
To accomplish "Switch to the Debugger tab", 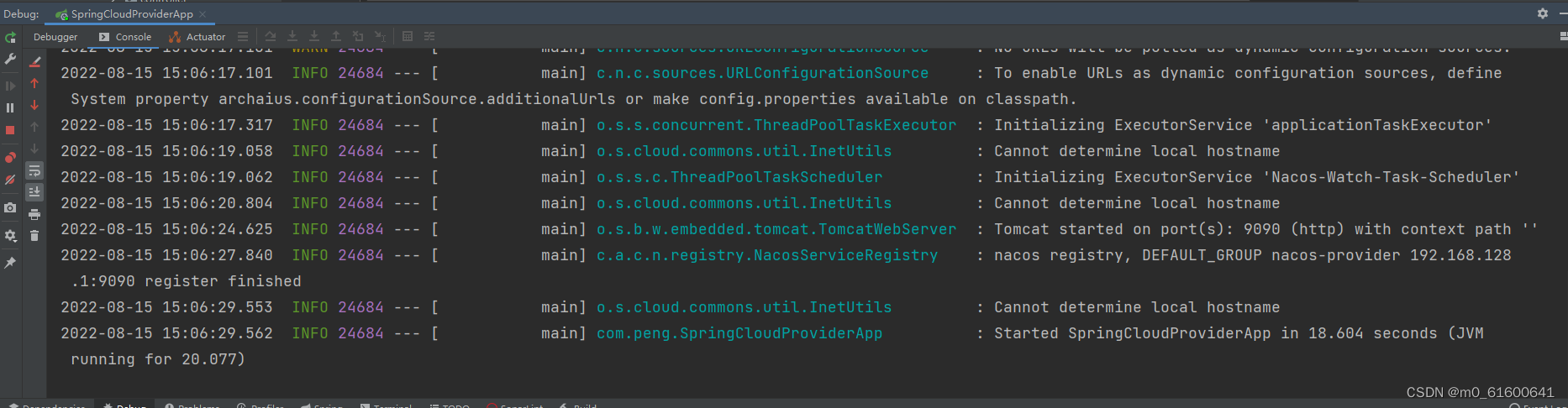I will point(55,37).
